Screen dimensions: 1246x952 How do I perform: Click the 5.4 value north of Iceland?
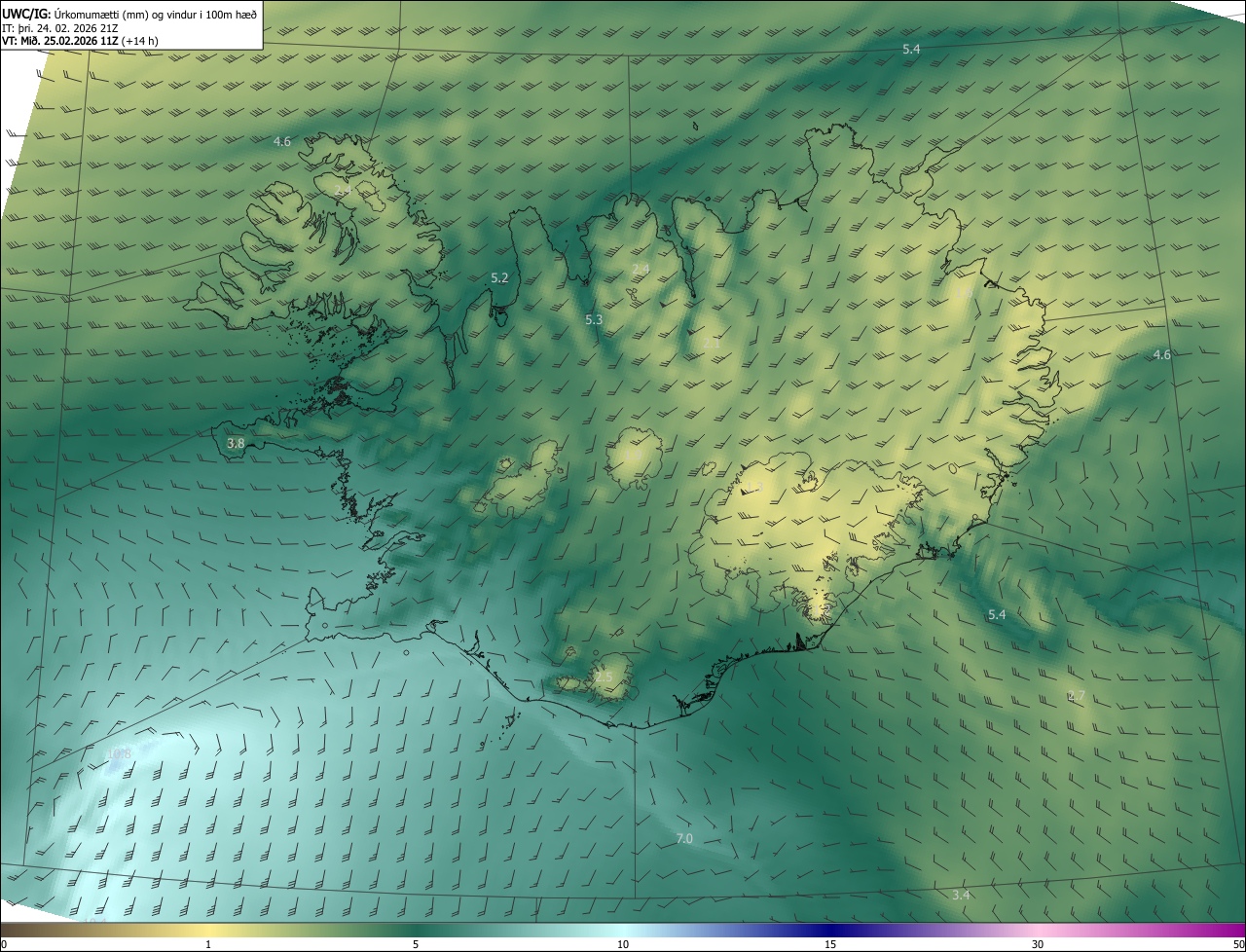click(911, 49)
